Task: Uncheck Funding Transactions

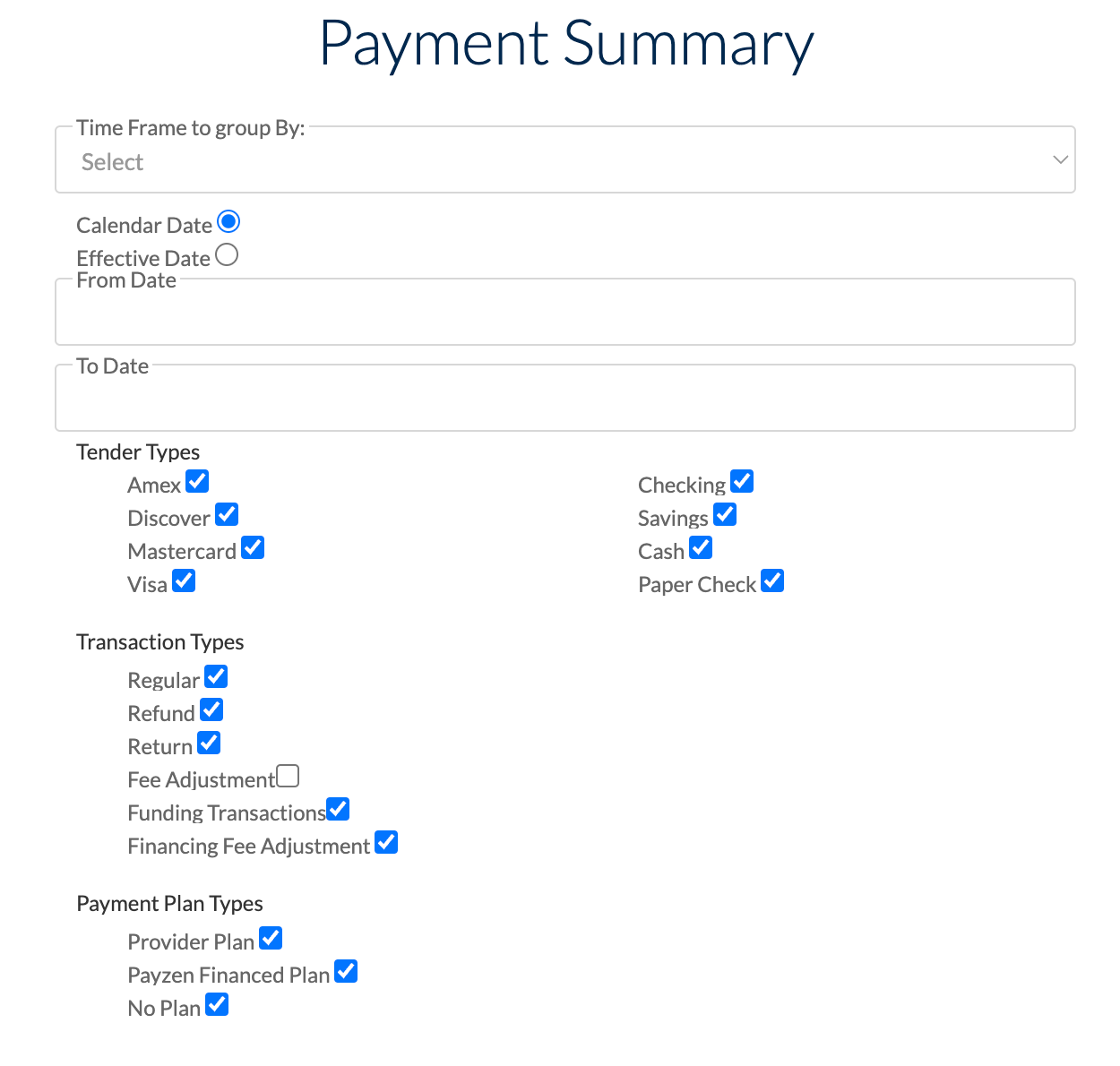Action: tap(338, 809)
